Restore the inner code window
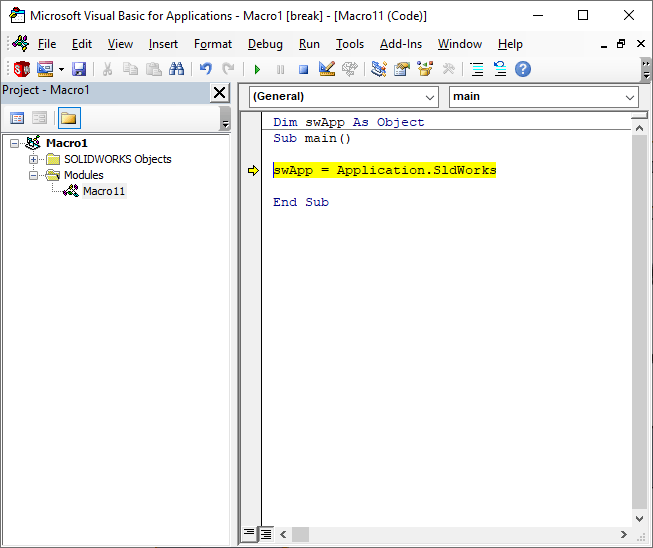The image size is (653, 548). point(621,44)
